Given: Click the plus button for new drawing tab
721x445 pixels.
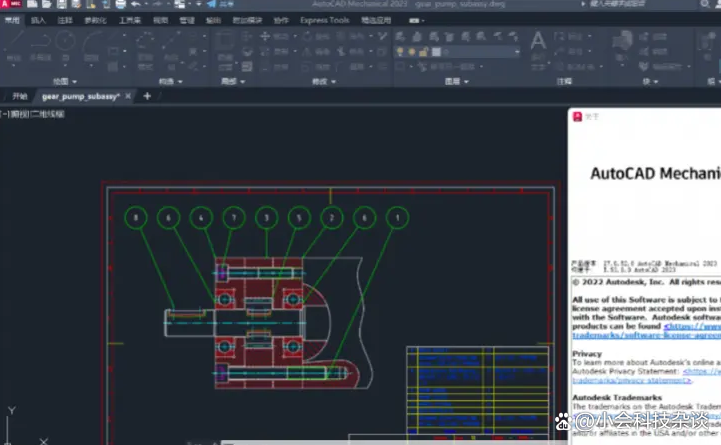Looking at the screenshot, I should point(147,96).
